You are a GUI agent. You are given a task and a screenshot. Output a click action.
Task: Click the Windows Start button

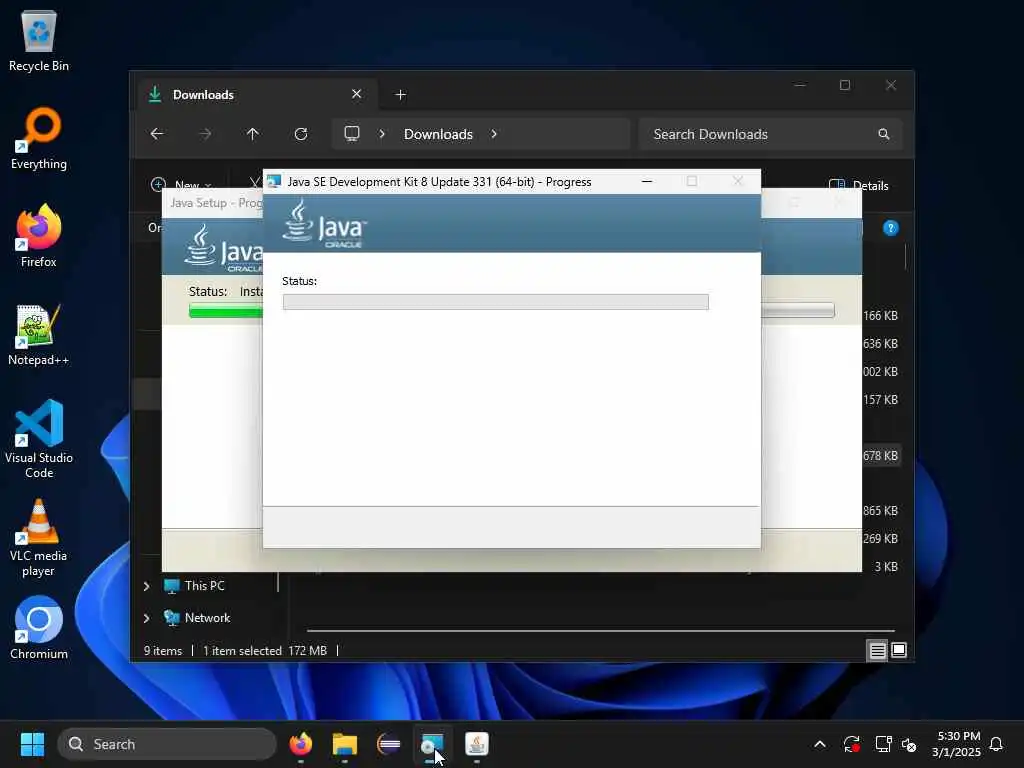(x=32, y=744)
